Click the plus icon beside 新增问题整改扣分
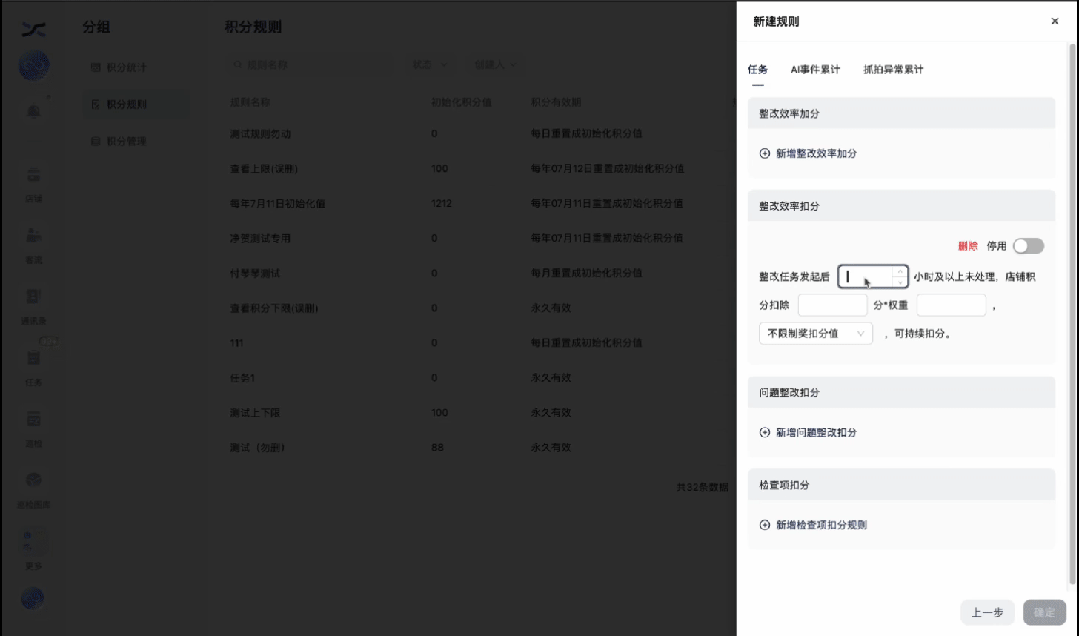1079x636 pixels. point(765,432)
